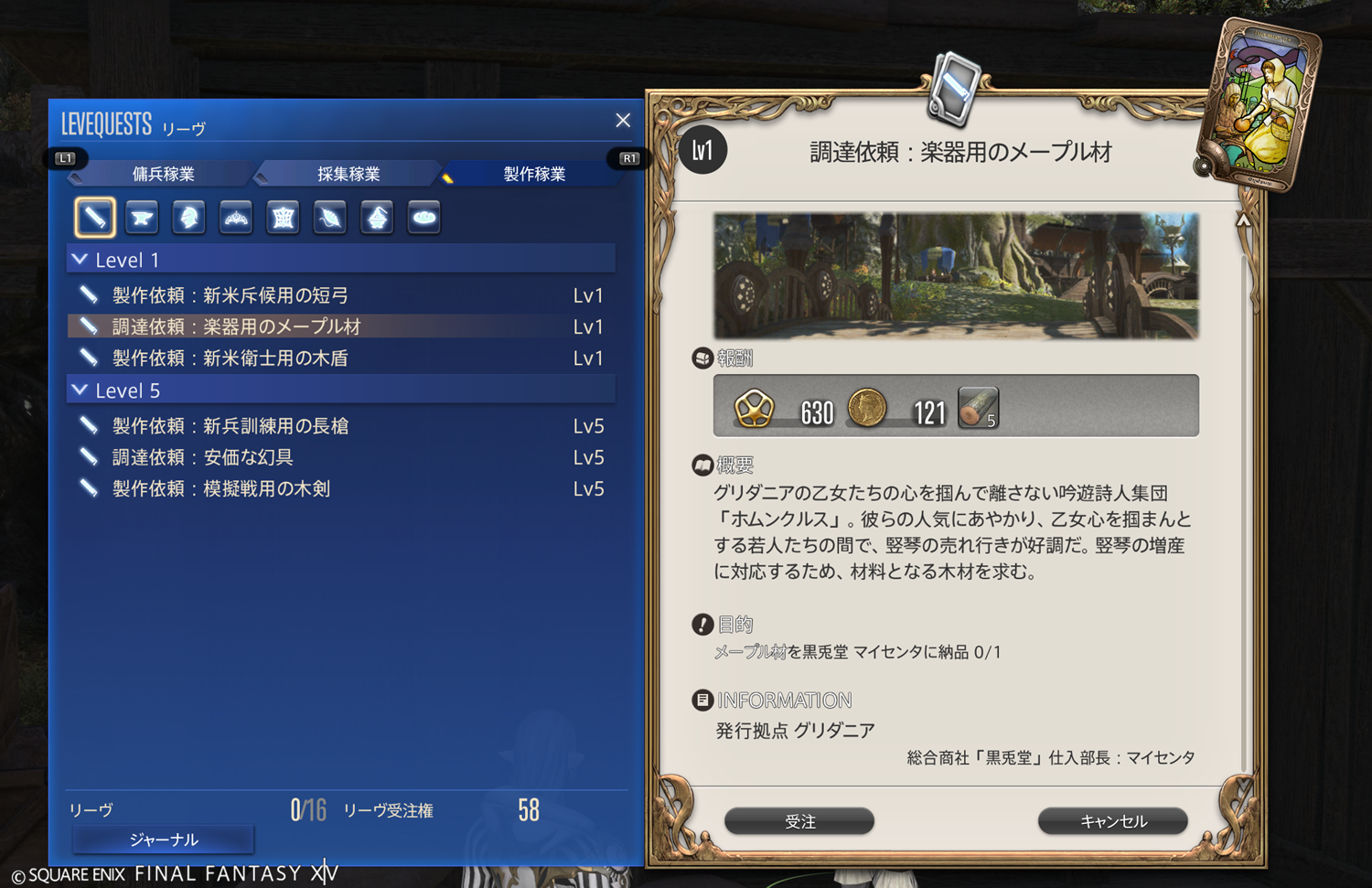Select the Culinarian bread class icon

pos(424,218)
